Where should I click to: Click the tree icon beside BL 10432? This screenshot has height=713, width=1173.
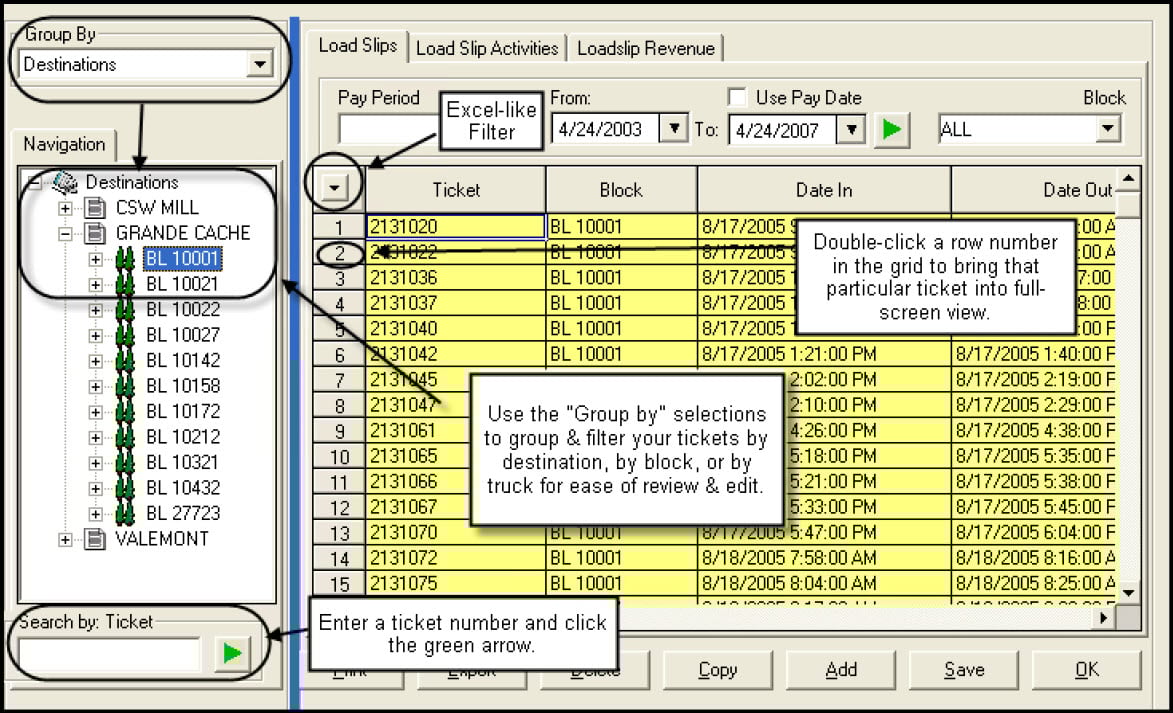(x=125, y=488)
